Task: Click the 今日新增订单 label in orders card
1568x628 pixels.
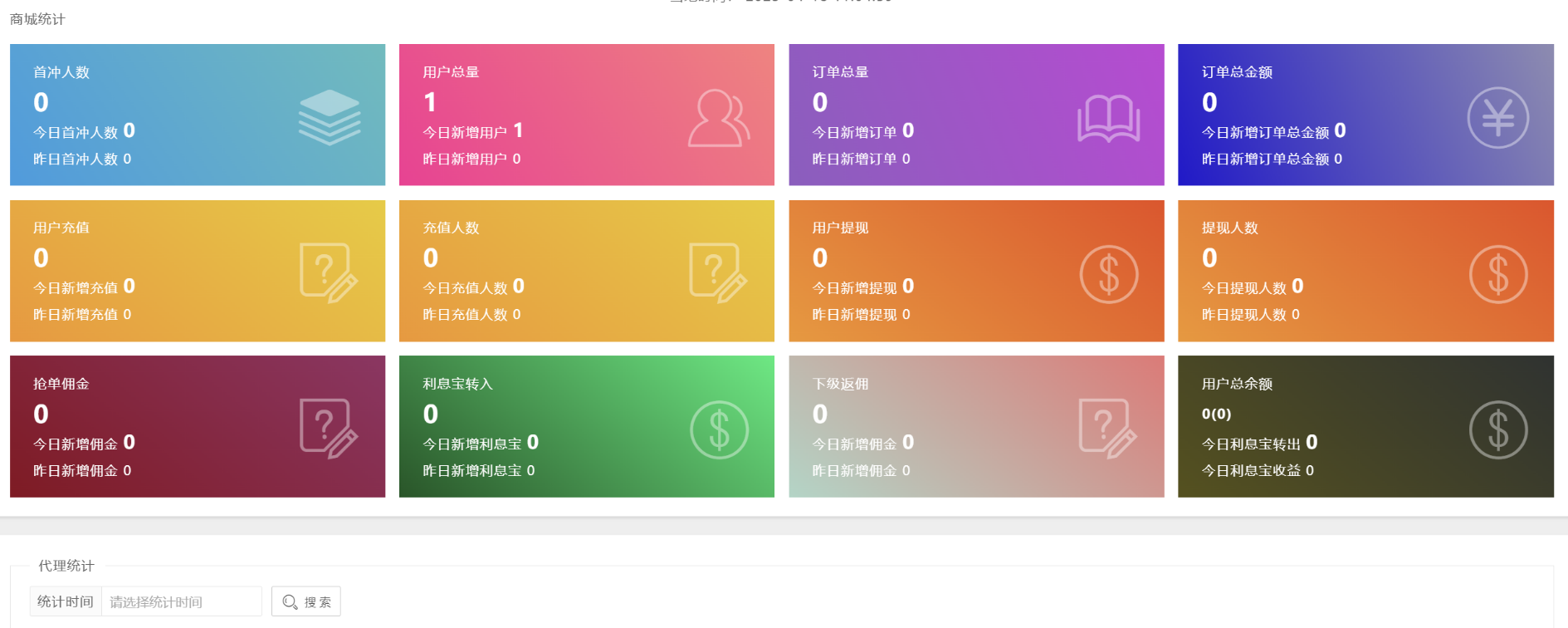Action: tap(854, 132)
